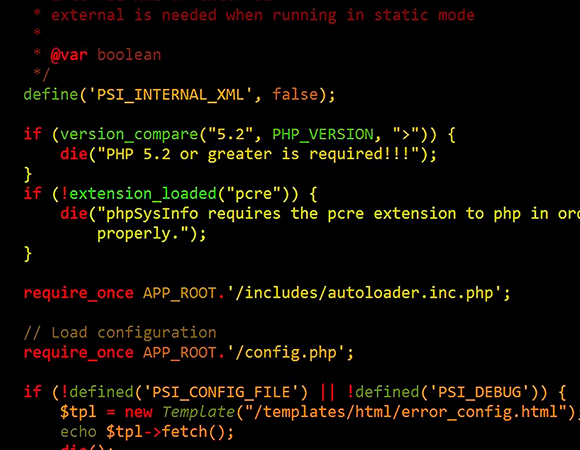
Task: Click the '// Load configuration' comment
Action: [120, 333]
